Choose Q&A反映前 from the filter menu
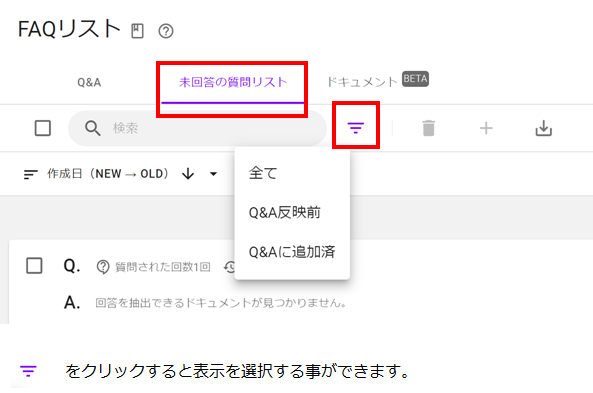This screenshot has height=393, width=593. coord(292,212)
